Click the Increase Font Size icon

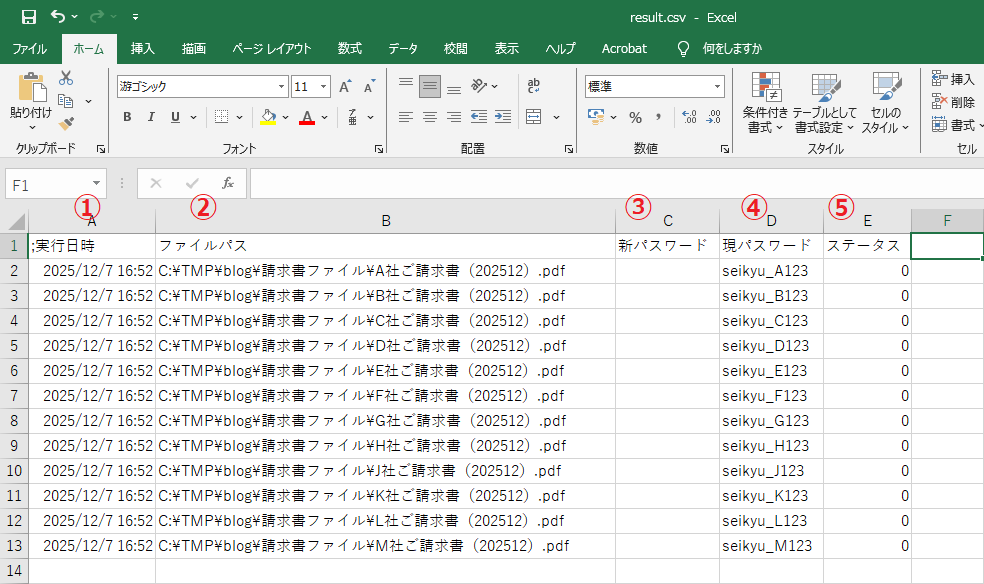coord(345,87)
